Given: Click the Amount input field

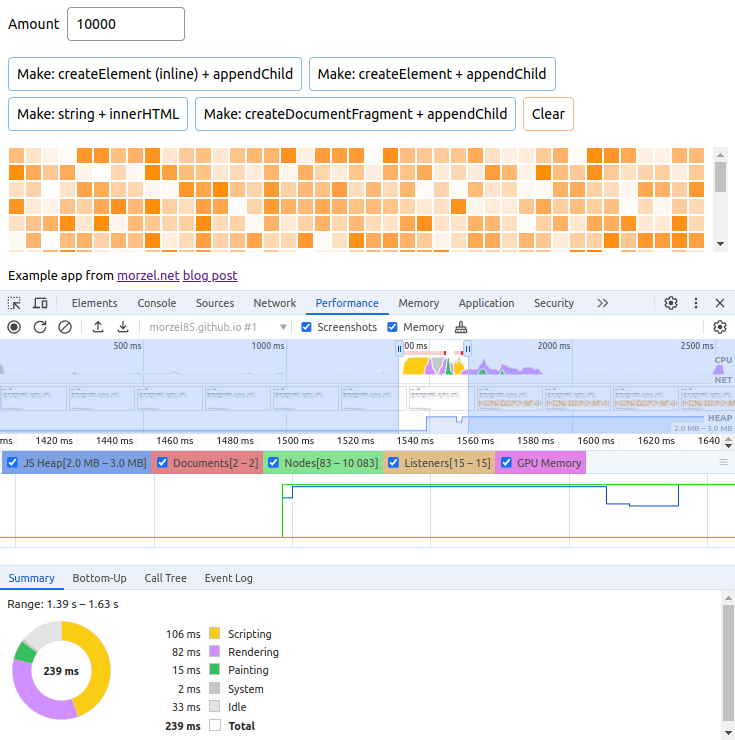Looking at the screenshot, I should click(x=126, y=25).
